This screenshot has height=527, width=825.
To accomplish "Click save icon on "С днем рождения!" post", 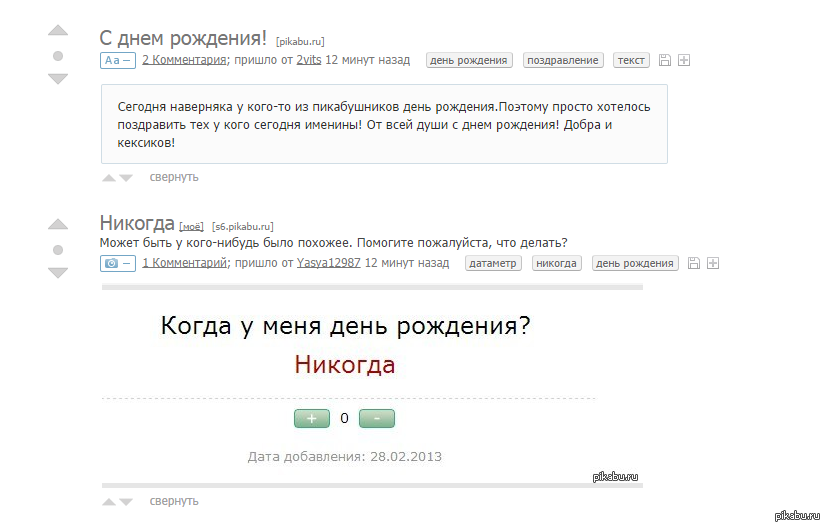I will (665, 60).
